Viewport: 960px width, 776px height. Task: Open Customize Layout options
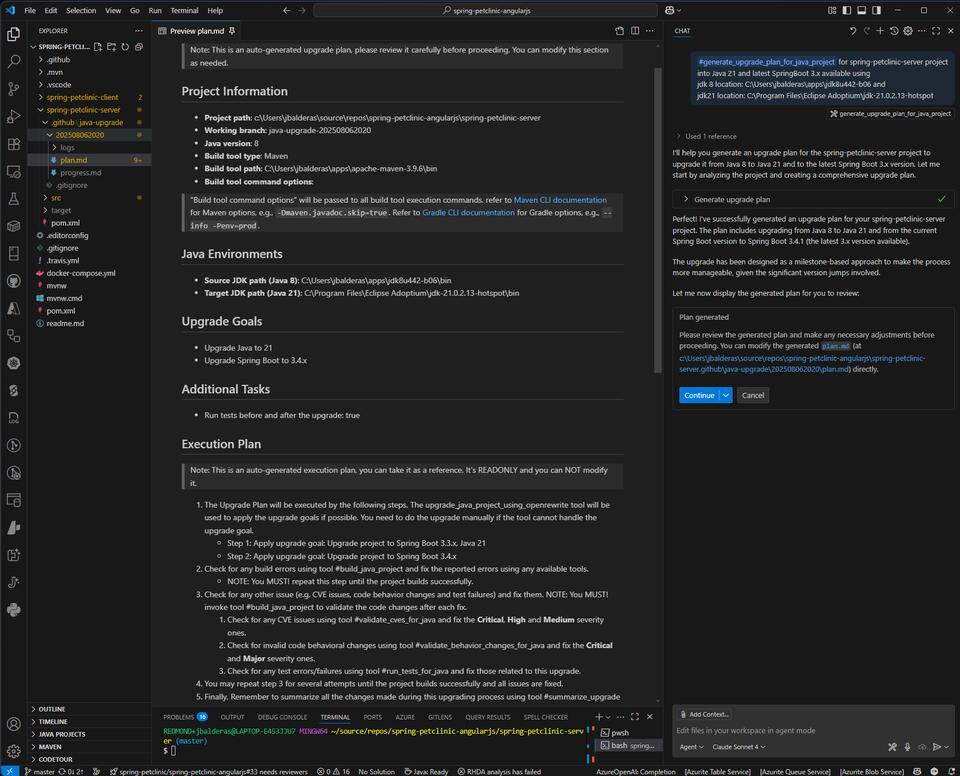(832, 10)
